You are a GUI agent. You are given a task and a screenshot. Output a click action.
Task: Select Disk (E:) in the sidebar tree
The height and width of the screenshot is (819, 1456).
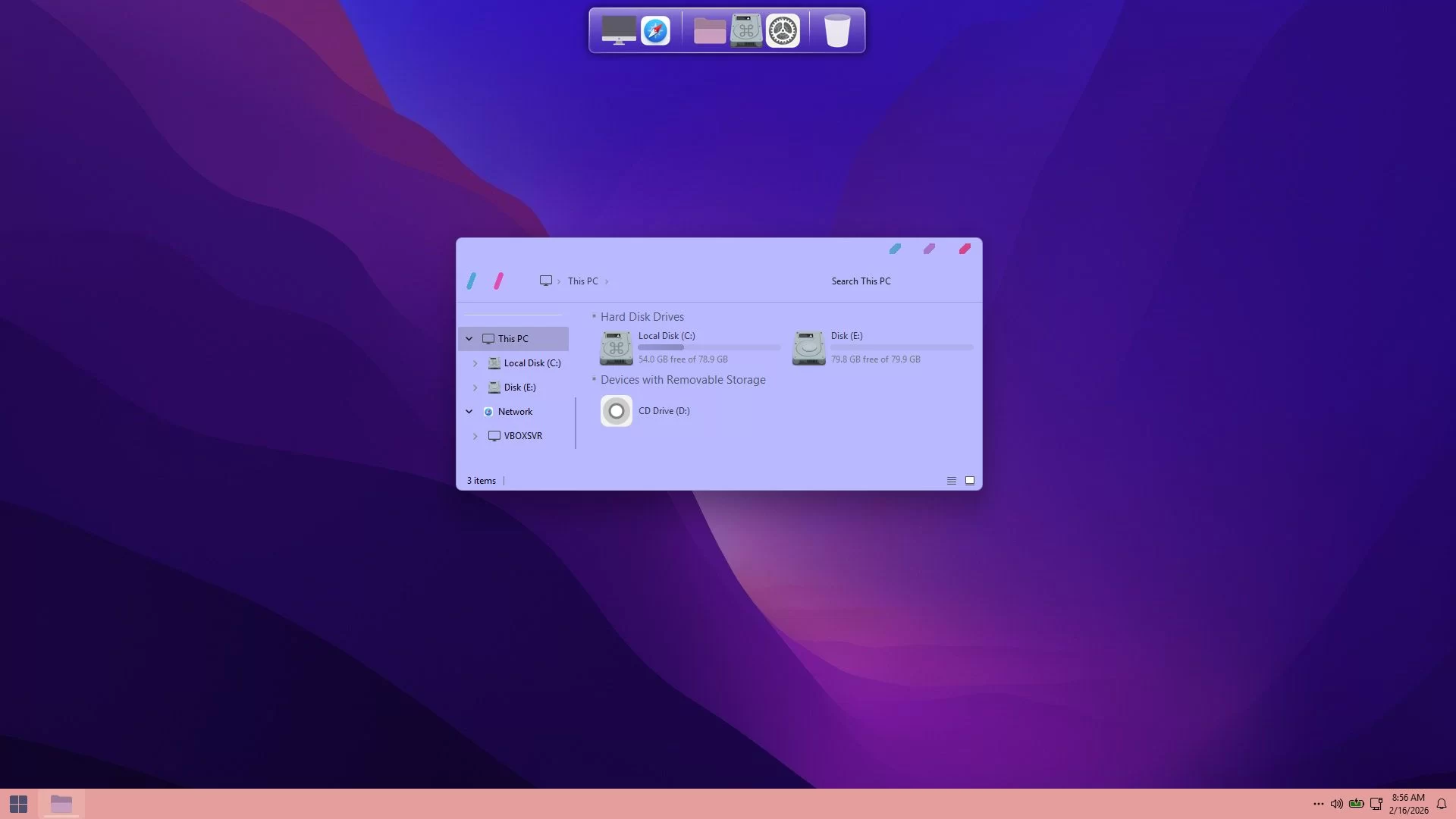point(519,388)
